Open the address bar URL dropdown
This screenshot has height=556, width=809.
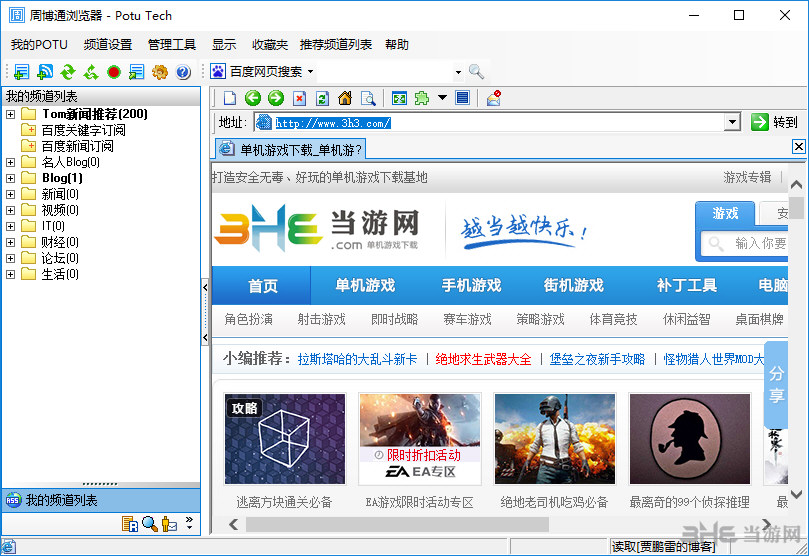coord(732,123)
